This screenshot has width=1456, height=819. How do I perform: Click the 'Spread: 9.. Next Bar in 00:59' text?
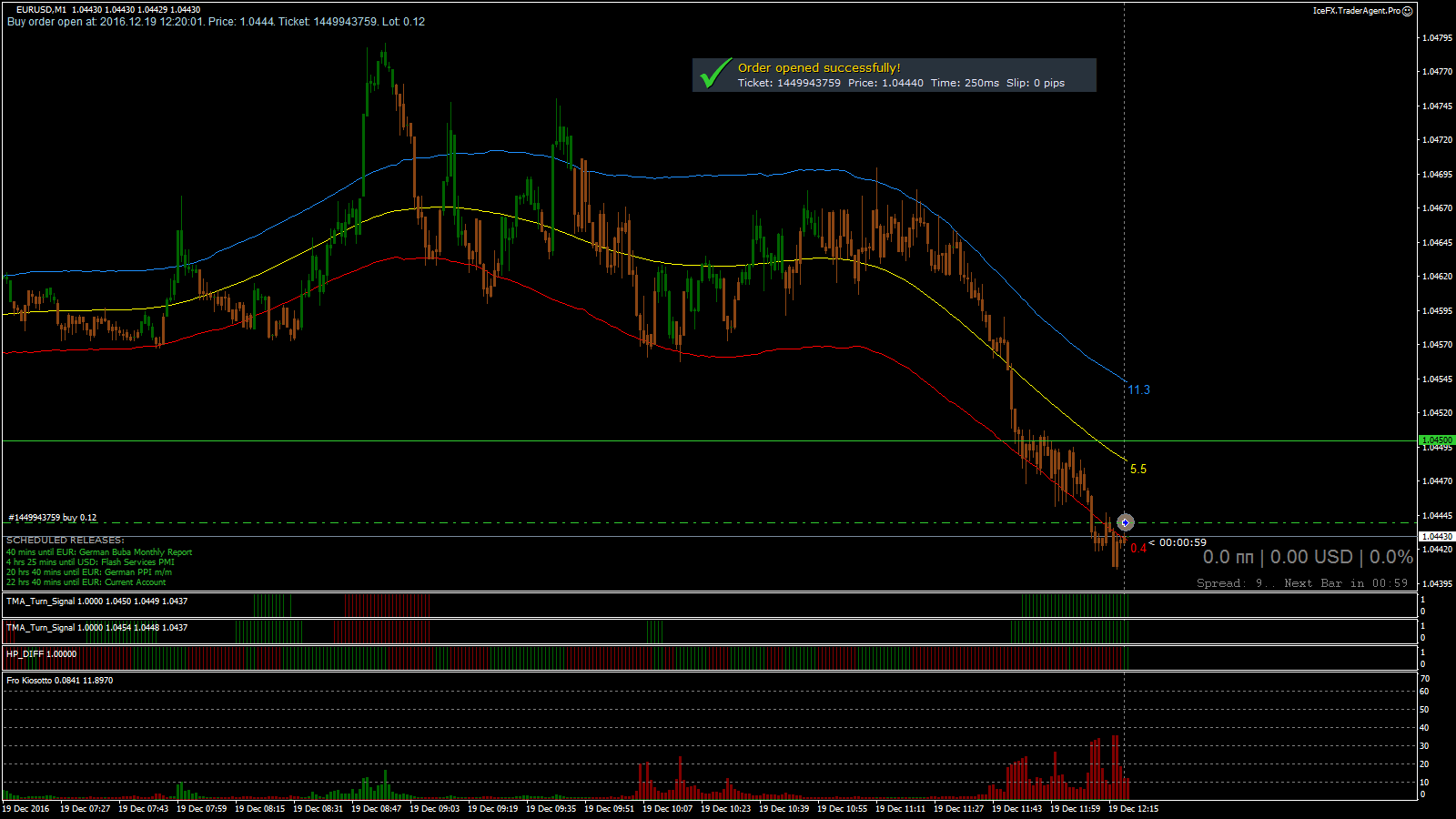(1302, 583)
